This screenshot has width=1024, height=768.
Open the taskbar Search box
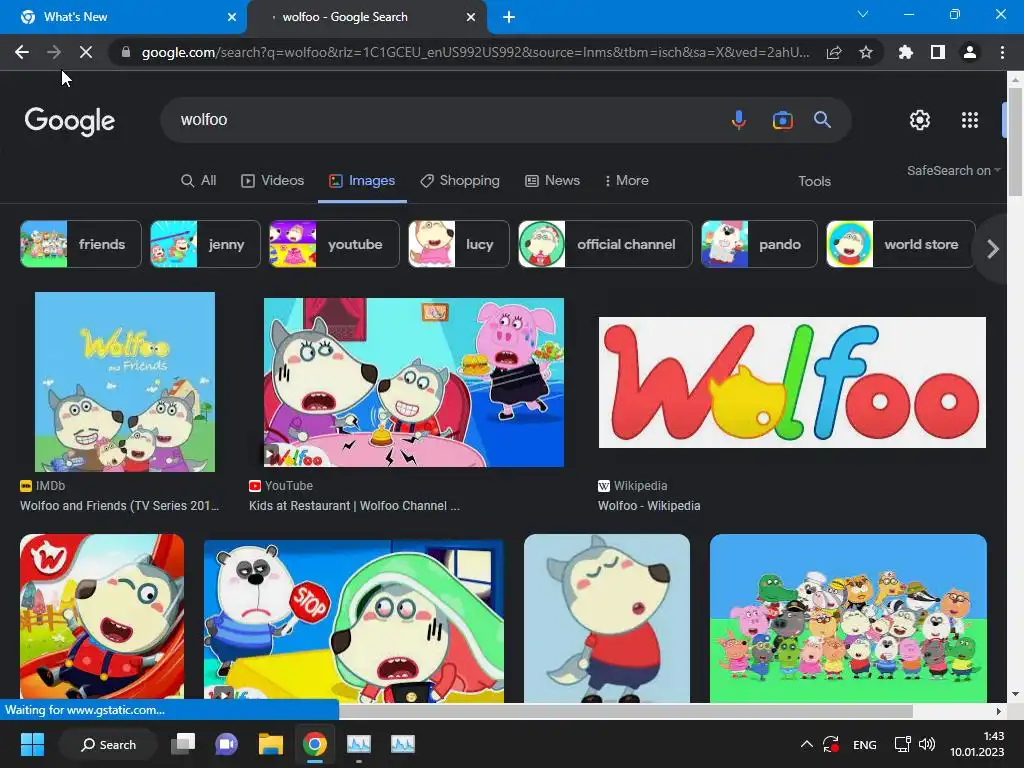(x=108, y=744)
